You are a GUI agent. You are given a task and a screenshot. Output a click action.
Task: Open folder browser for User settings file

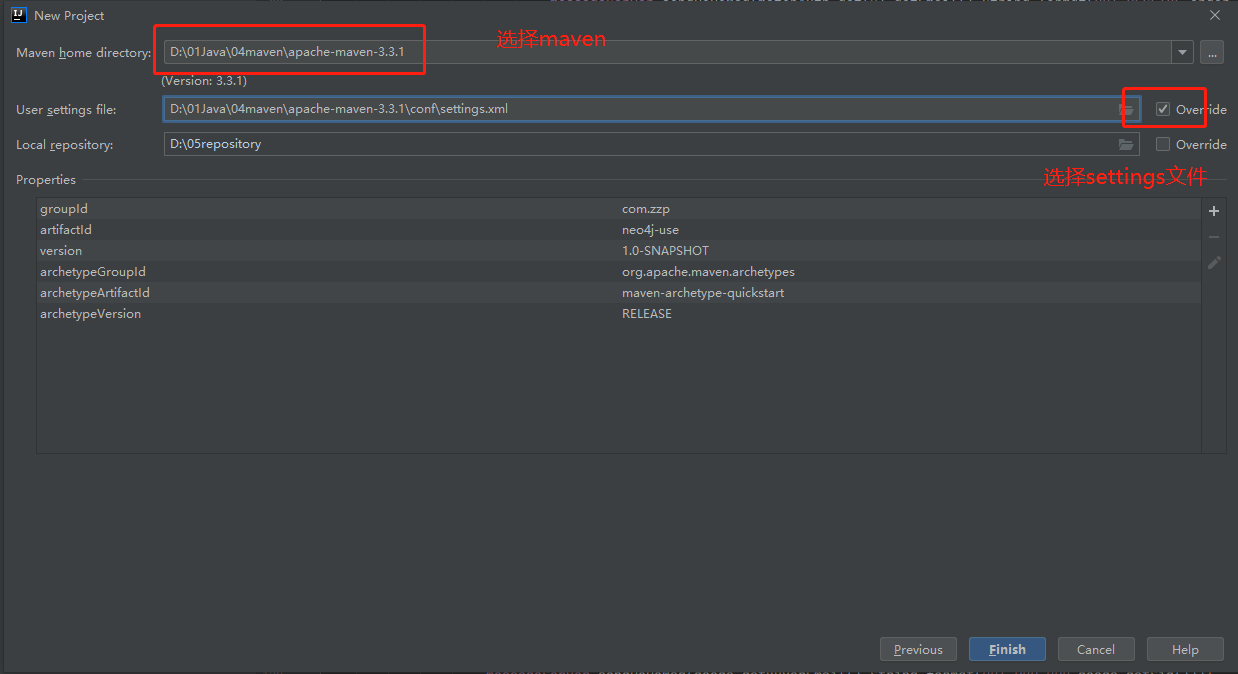1127,109
